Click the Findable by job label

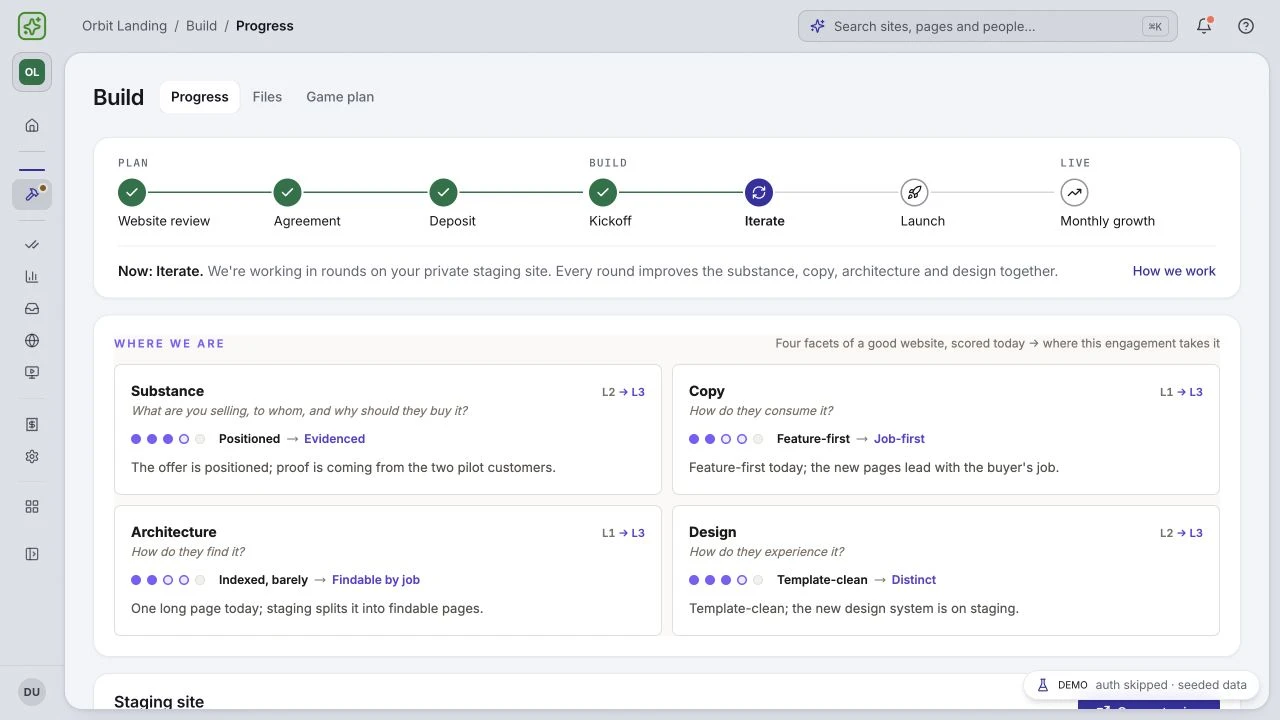(x=376, y=580)
